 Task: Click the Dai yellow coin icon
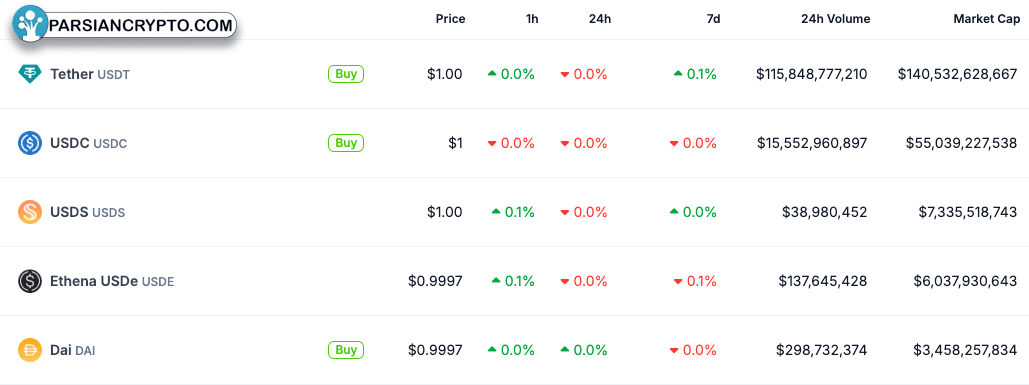(x=30, y=350)
